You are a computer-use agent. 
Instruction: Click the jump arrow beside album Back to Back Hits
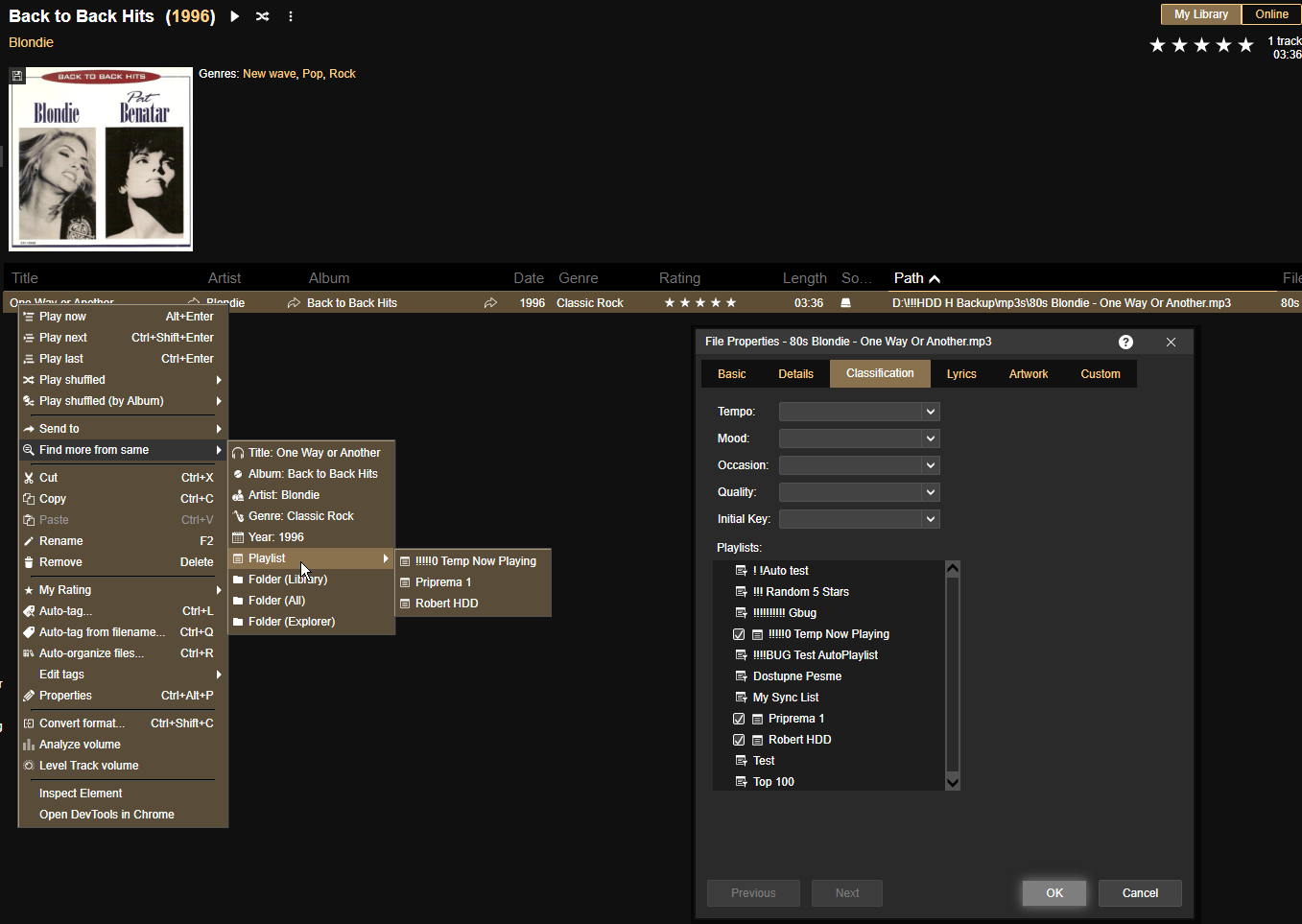click(490, 303)
